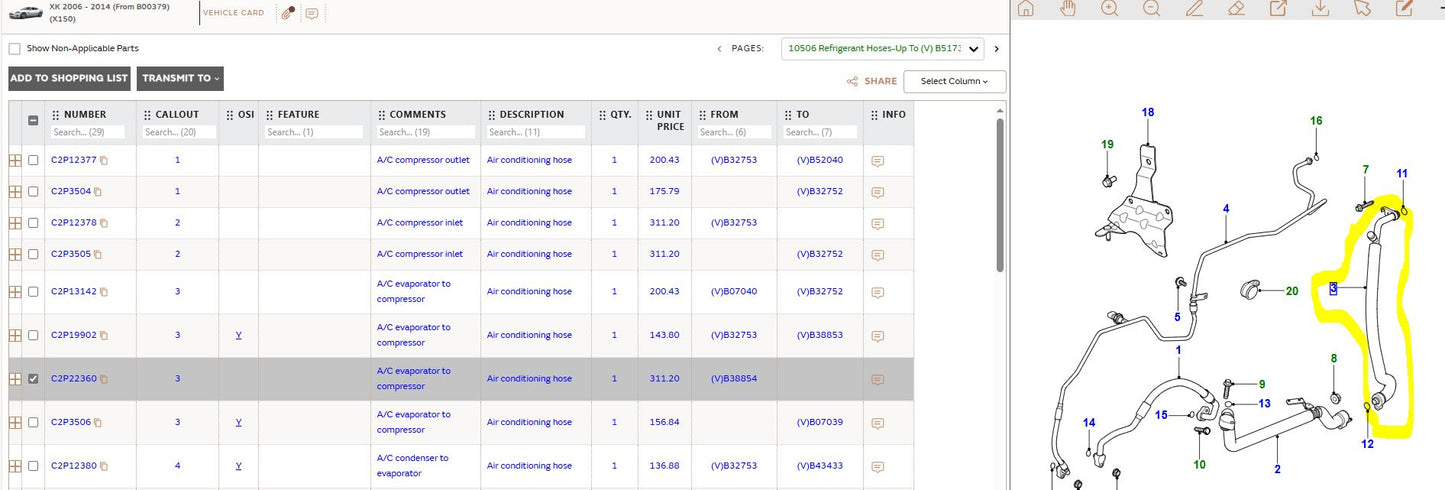Open the Transmit To dropdown
This screenshot has width=1445, height=490.
coord(180,78)
